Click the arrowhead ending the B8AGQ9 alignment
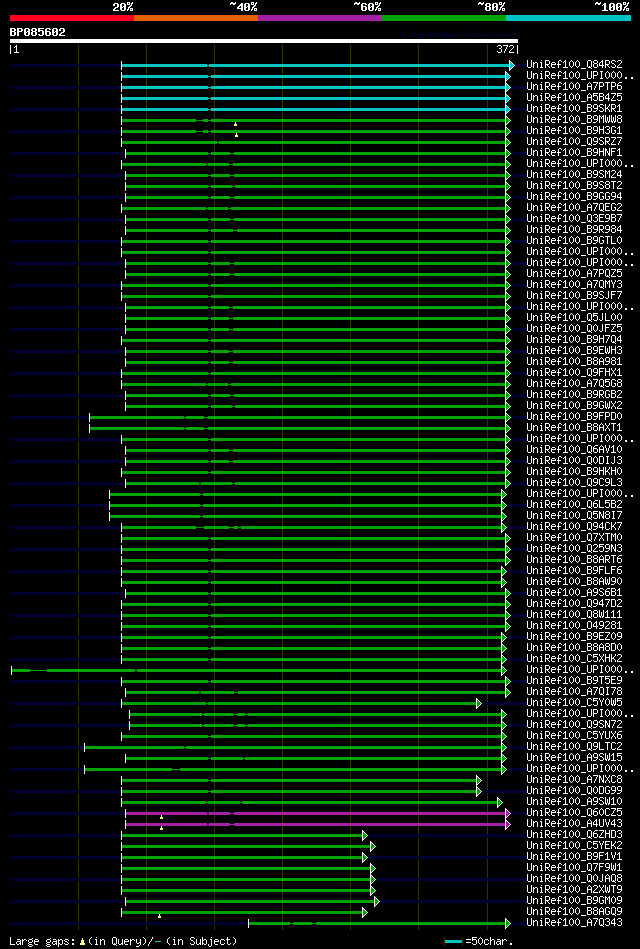Screen dimensions: 640x949 (365, 912)
